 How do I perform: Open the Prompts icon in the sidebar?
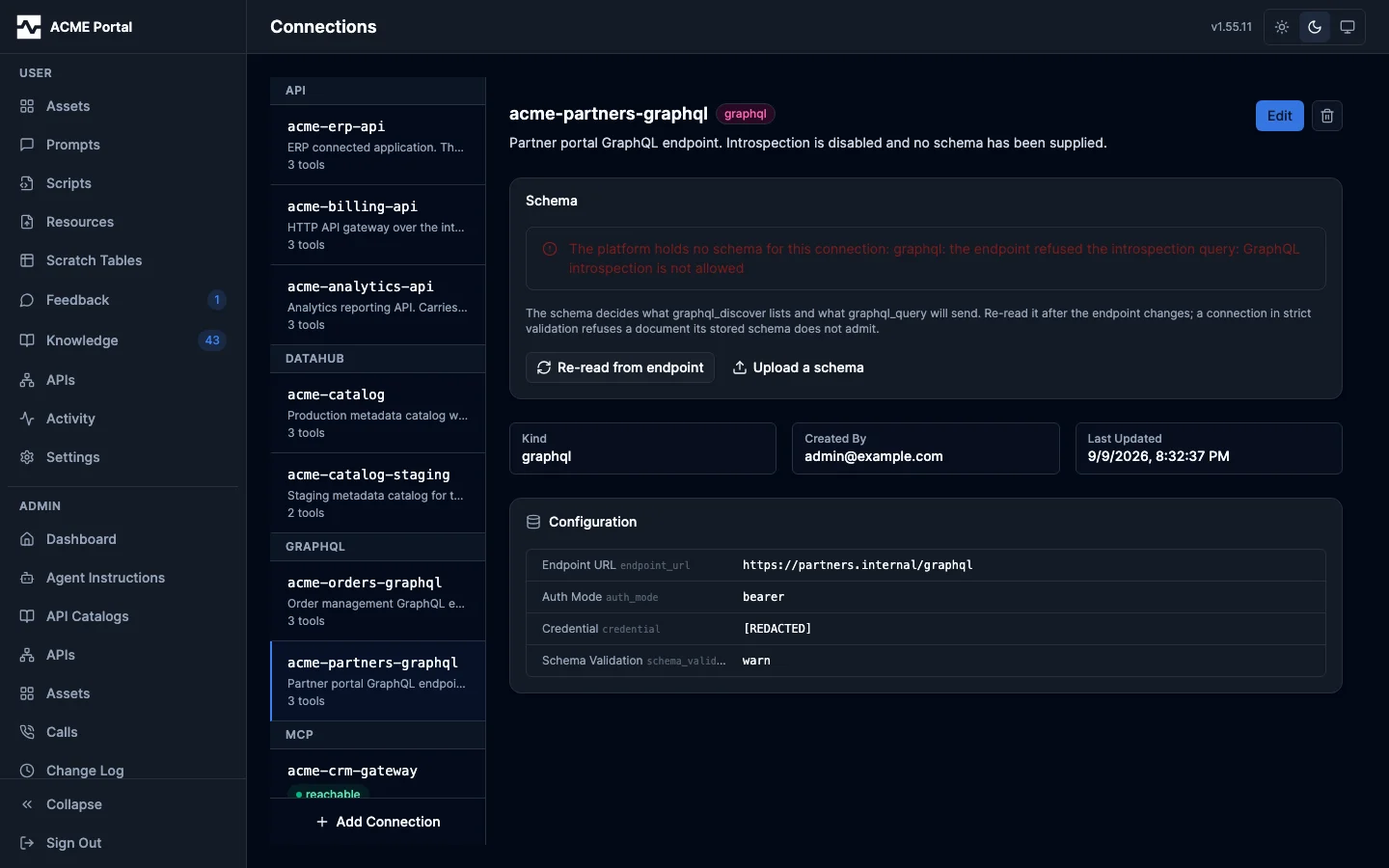click(27, 145)
